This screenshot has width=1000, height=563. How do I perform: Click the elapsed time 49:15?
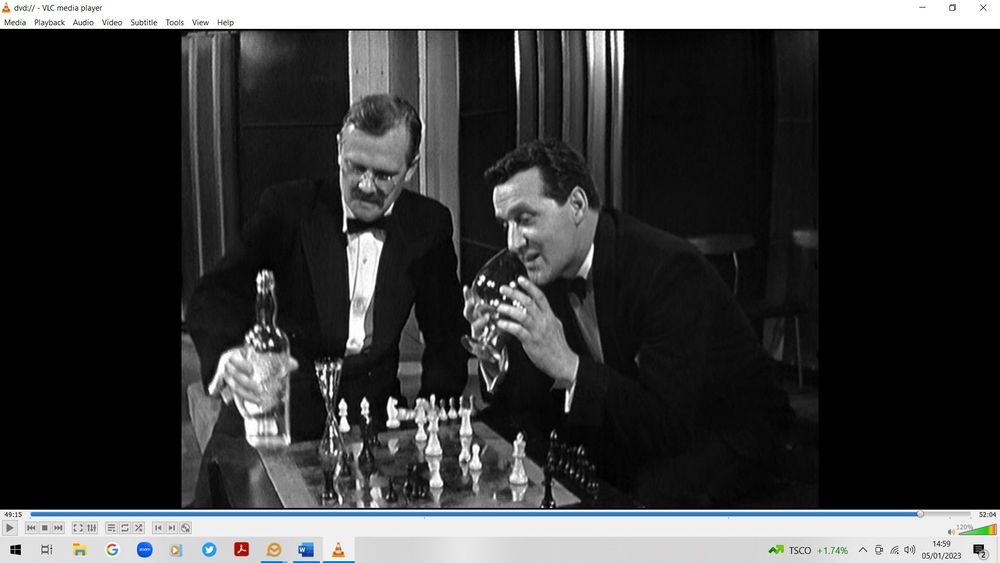(13, 515)
